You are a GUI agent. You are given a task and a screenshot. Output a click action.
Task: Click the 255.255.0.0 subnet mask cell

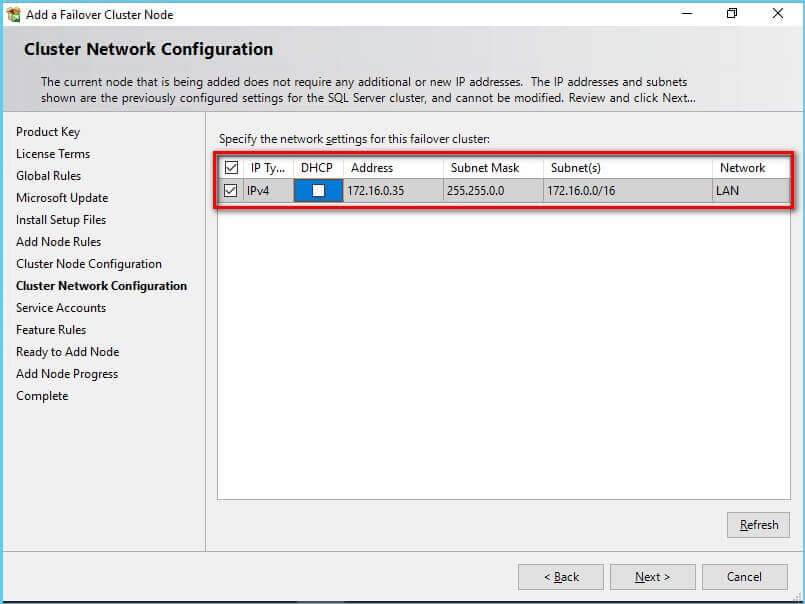click(492, 191)
